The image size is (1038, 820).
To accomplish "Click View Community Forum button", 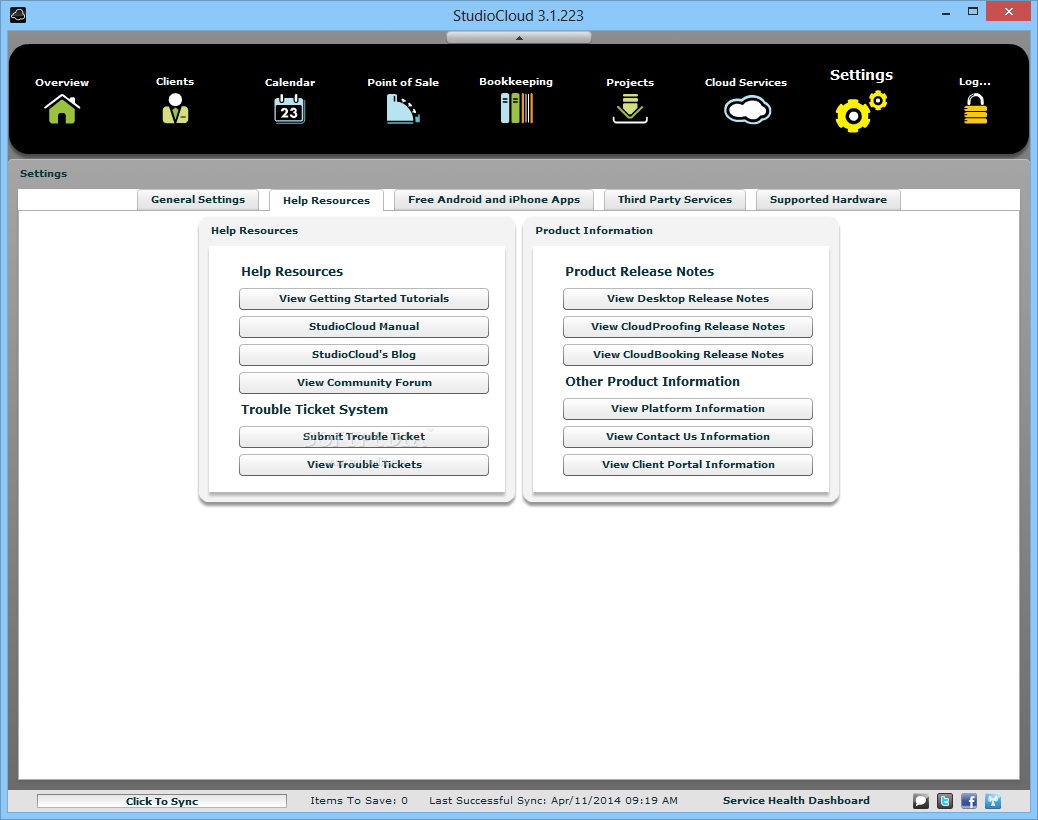I will (364, 383).
